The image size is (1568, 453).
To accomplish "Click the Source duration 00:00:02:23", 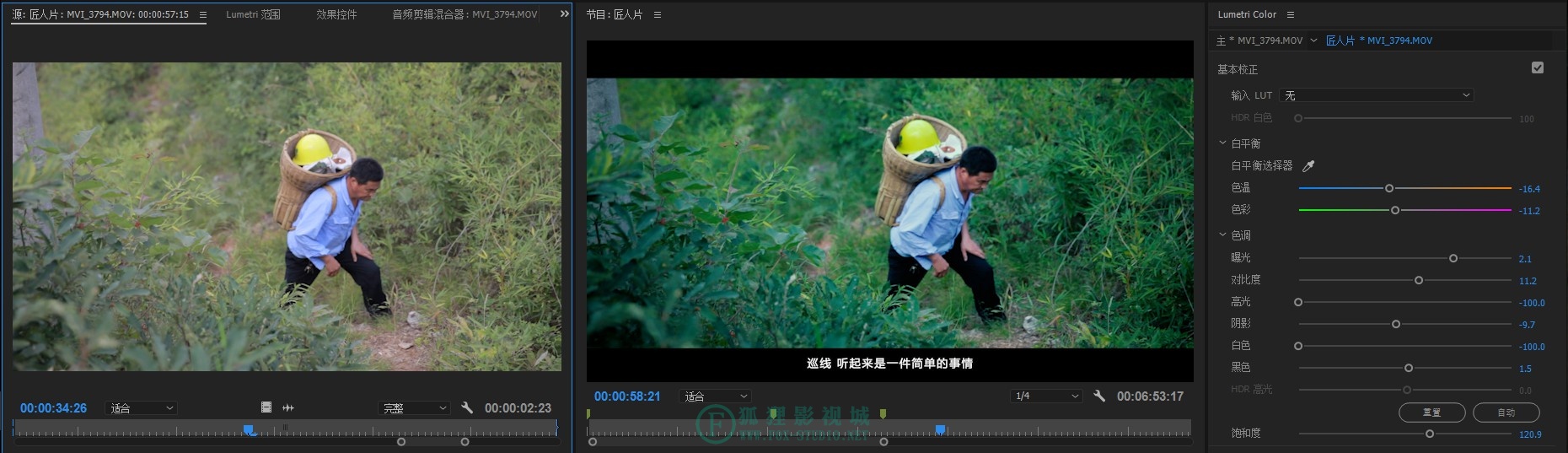I will (x=518, y=407).
